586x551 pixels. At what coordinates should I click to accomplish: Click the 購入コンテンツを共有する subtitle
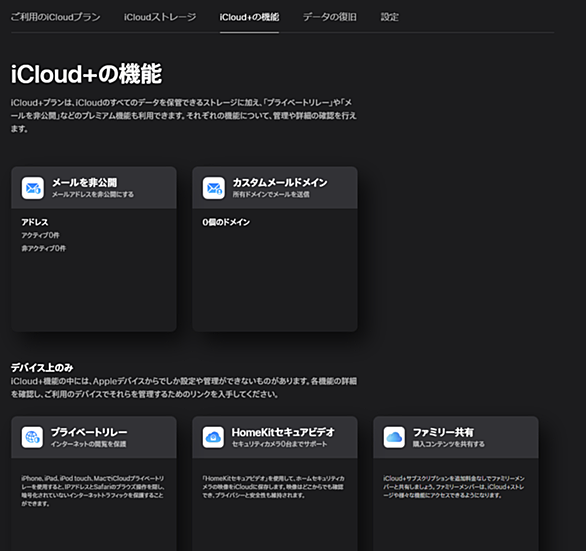(x=449, y=444)
